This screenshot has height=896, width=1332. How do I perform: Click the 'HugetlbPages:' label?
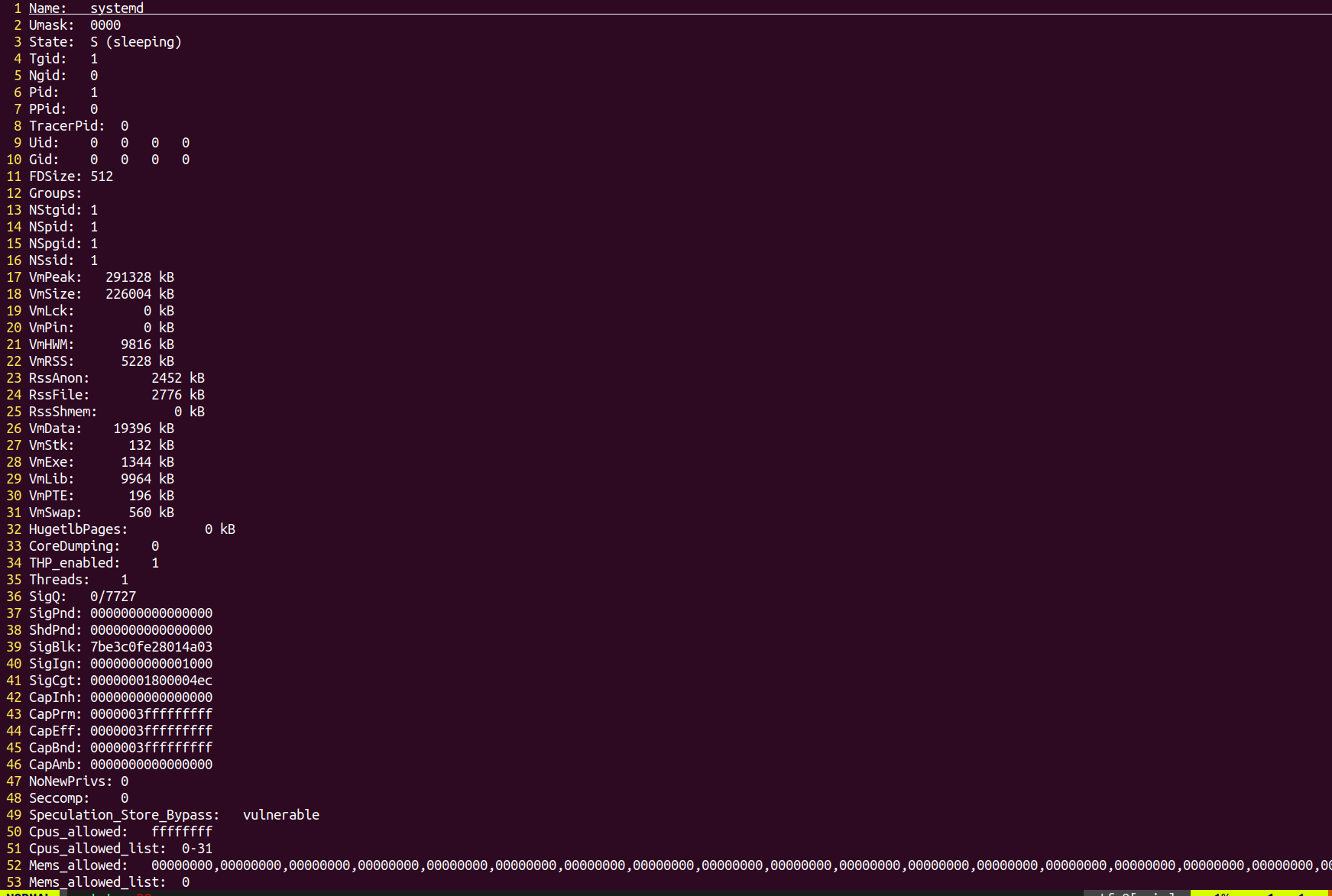tap(79, 529)
